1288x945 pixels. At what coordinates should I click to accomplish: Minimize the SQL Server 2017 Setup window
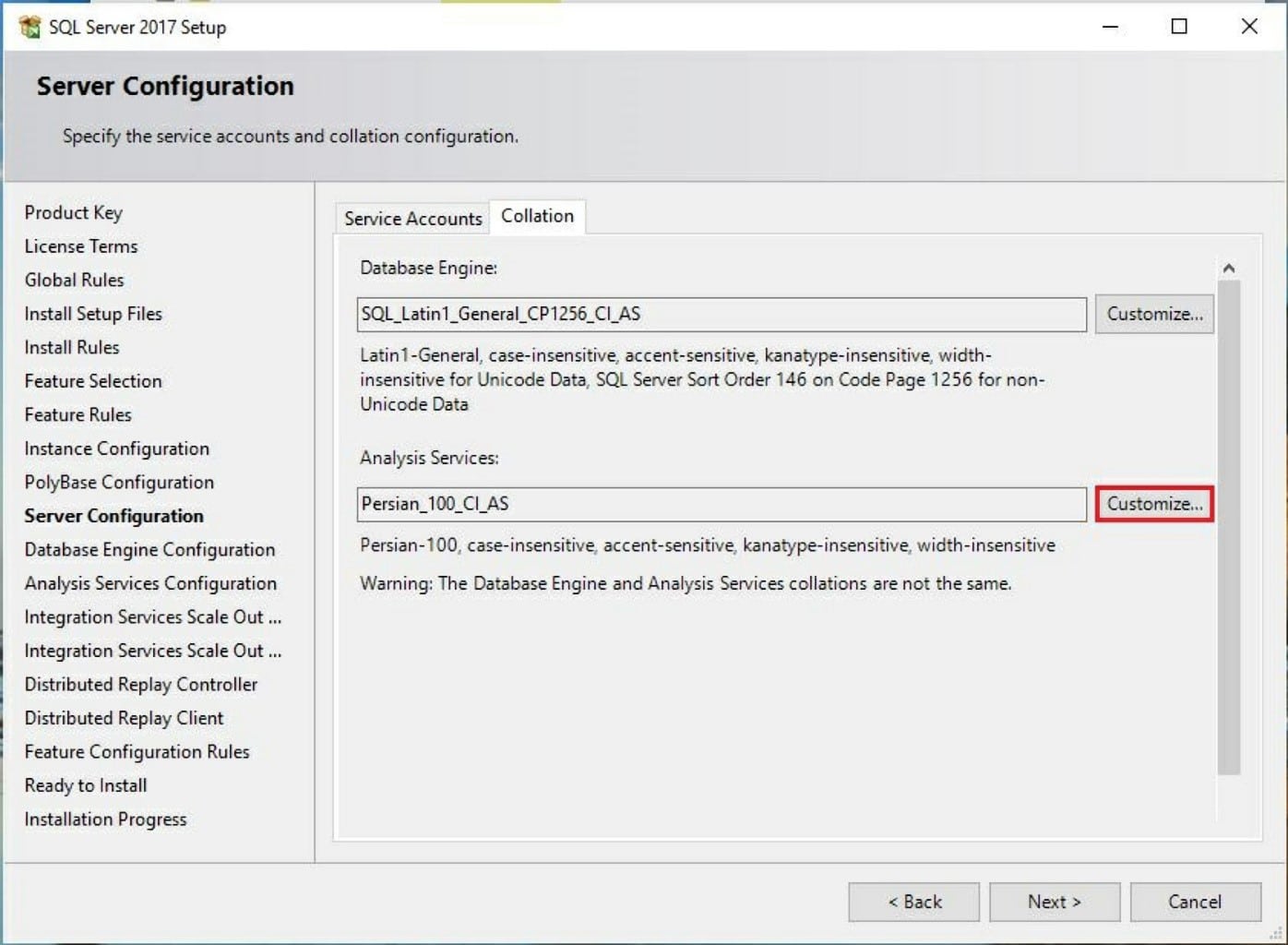[x=1111, y=27]
